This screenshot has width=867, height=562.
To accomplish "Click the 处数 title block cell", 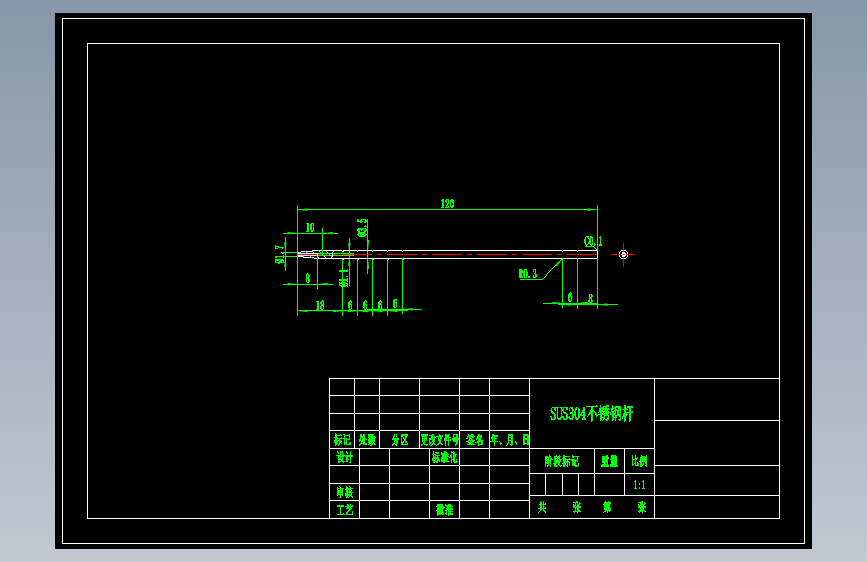I will point(367,440).
